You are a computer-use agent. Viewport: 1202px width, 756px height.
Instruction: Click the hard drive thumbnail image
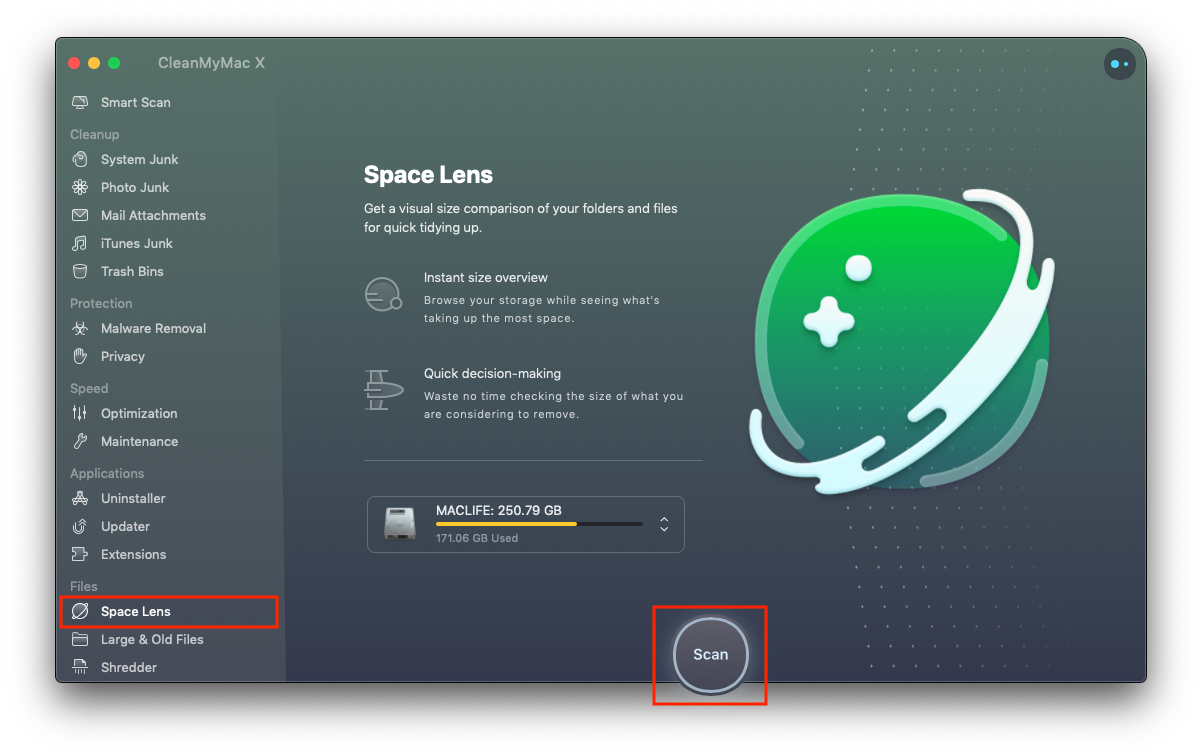400,524
